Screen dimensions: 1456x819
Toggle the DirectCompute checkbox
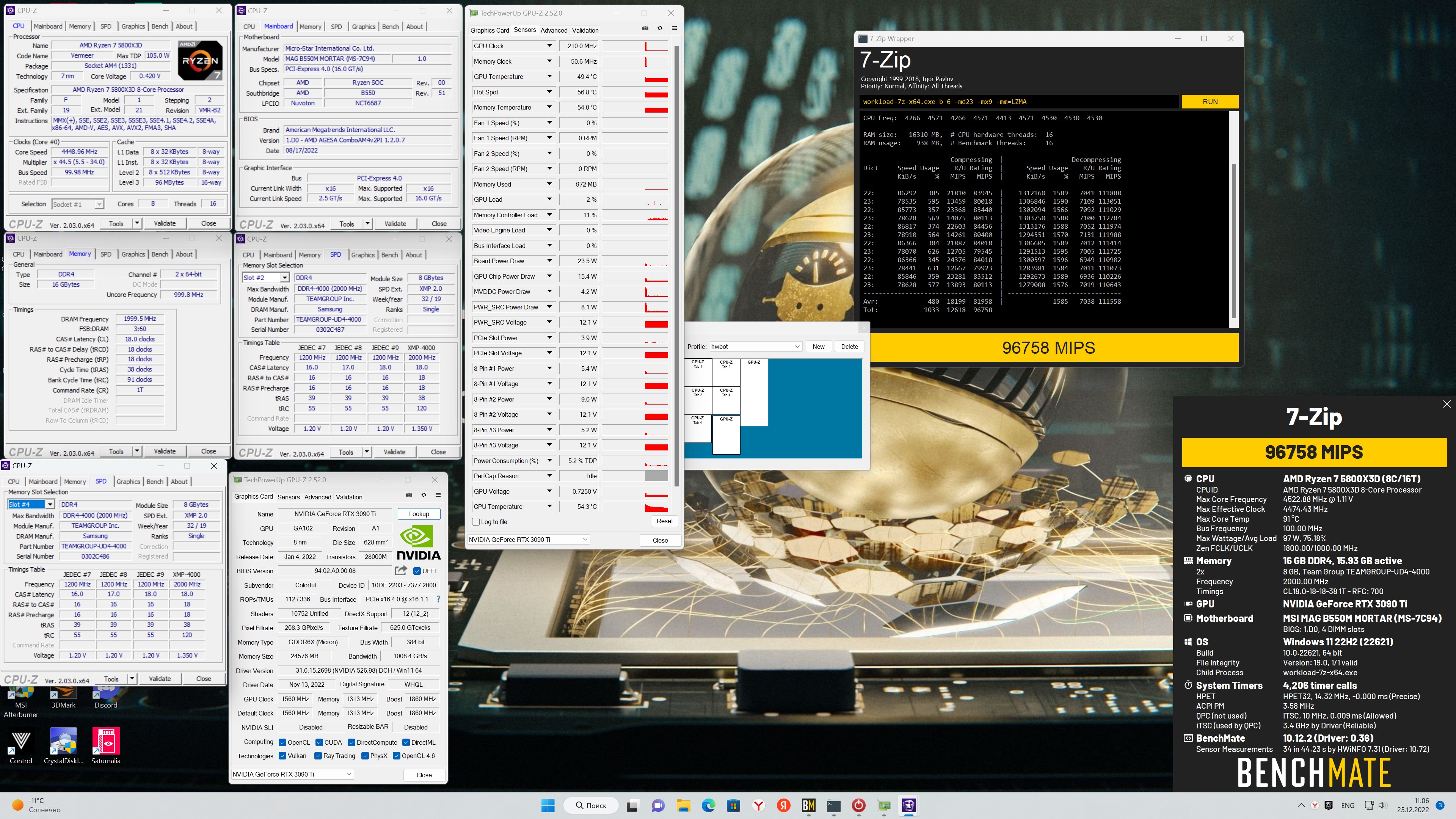[351, 742]
